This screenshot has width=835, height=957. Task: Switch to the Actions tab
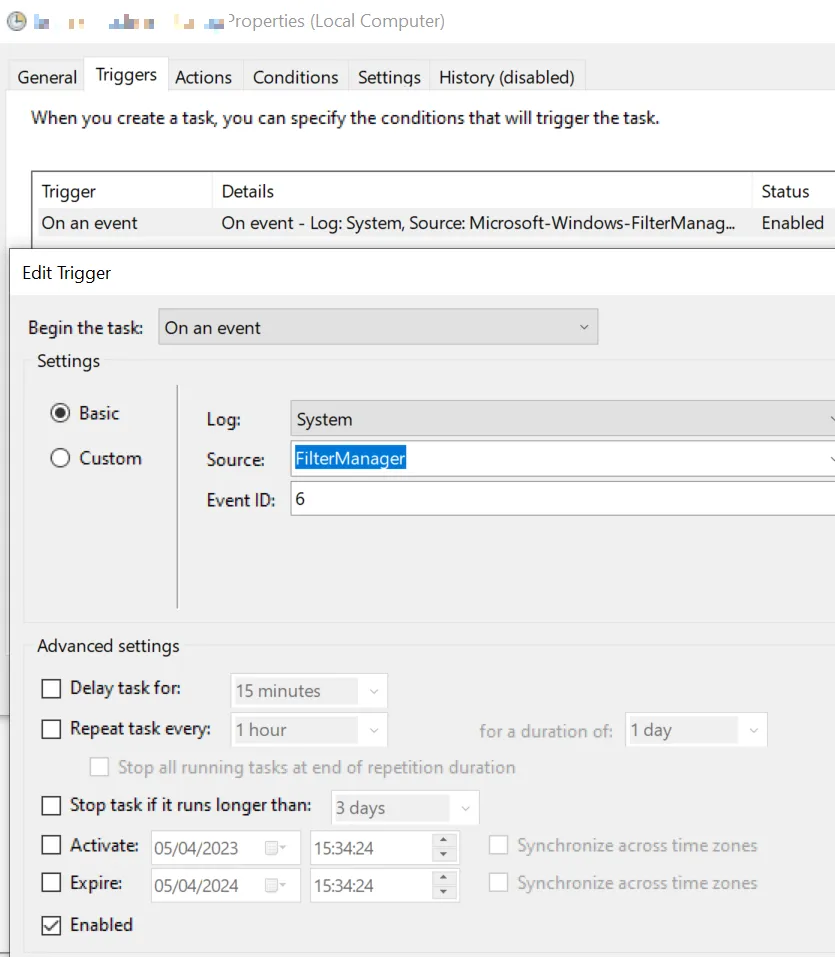[203, 77]
